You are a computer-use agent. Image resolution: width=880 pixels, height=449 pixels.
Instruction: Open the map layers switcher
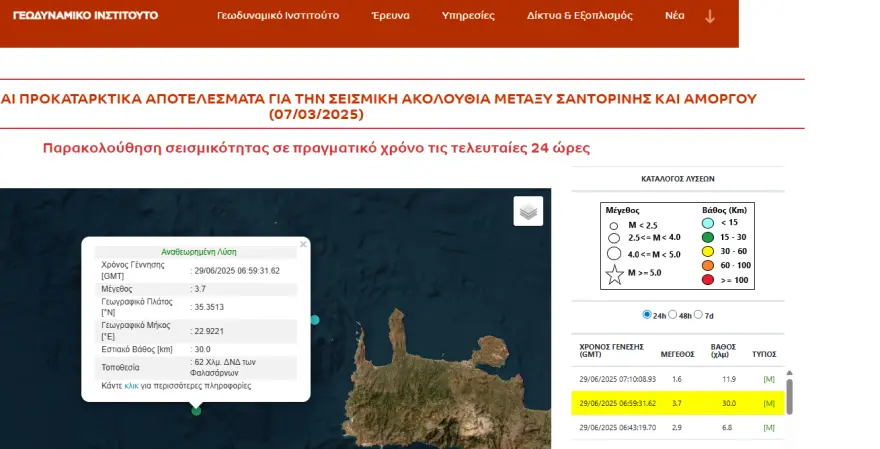(528, 211)
